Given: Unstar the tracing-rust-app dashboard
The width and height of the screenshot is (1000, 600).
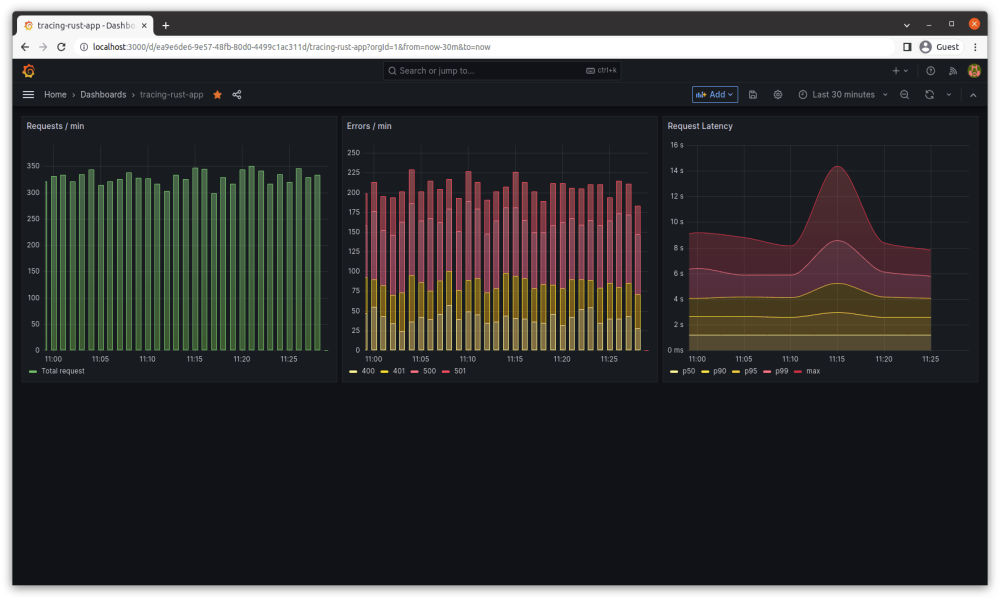Looking at the screenshot, I should click(x=217, y=95).
